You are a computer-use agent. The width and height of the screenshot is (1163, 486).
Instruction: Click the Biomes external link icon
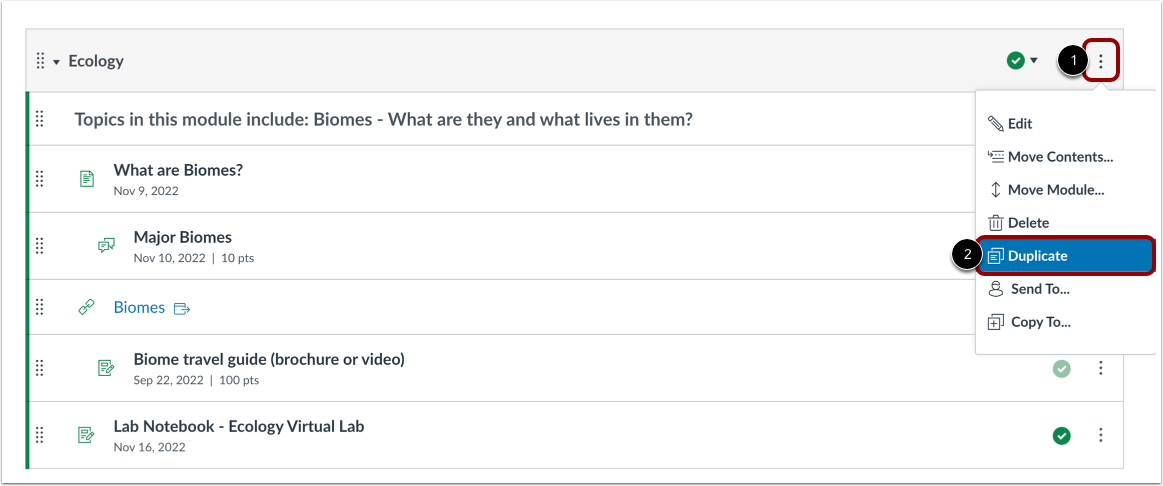point(87,308)
